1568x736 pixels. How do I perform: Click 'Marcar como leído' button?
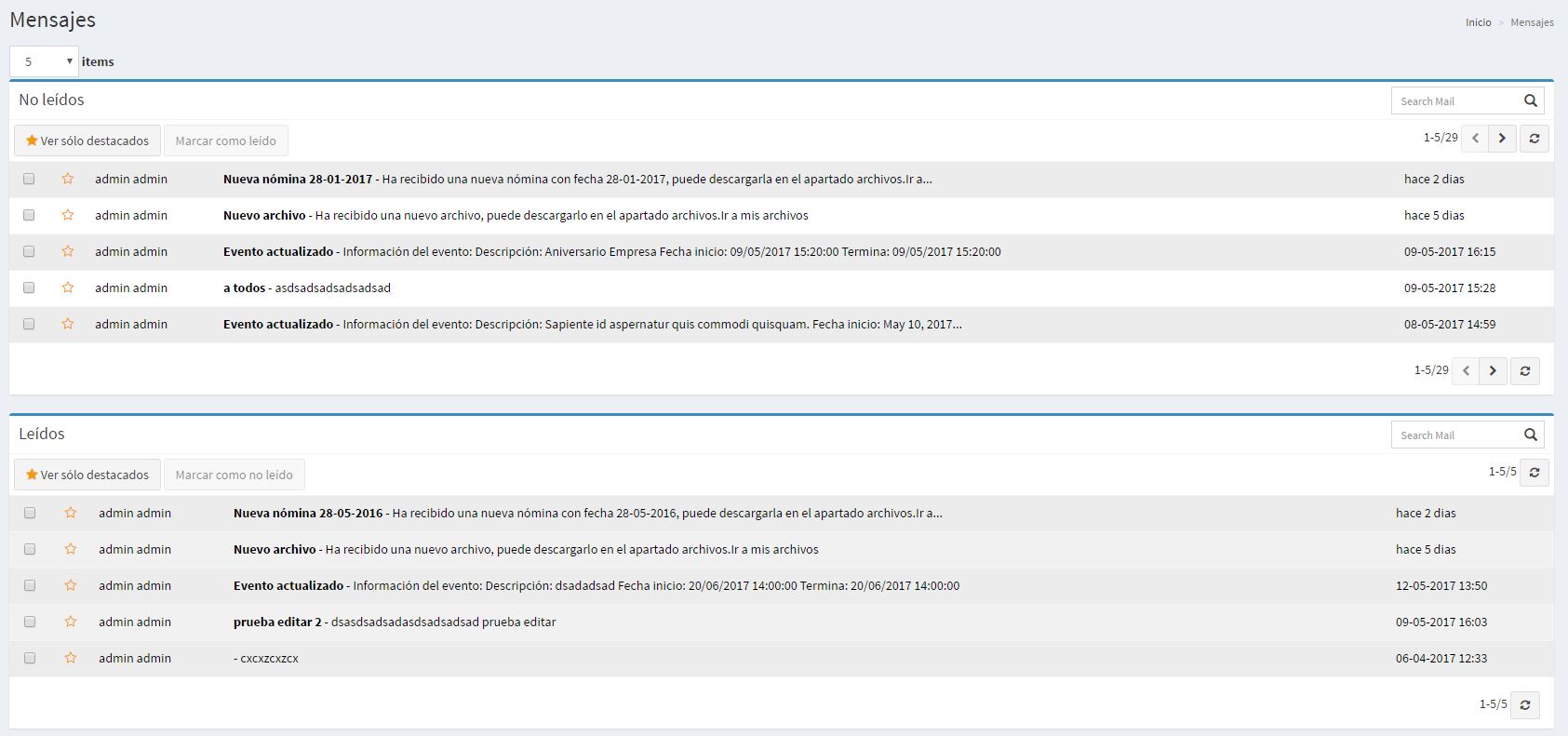tap(225, 141)
